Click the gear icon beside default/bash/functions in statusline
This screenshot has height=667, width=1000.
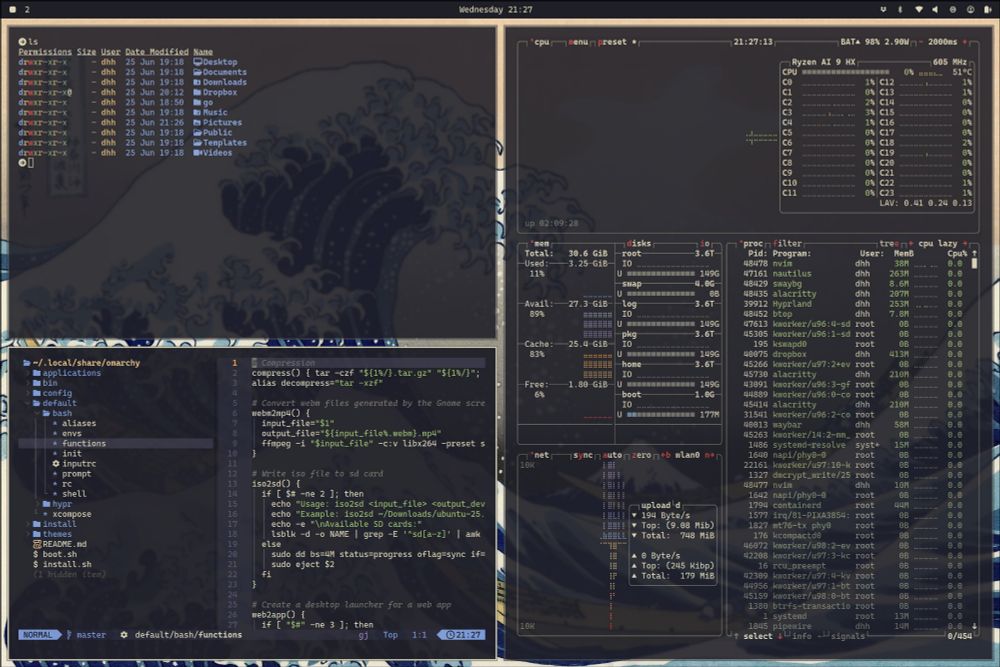[x=124, y=635]
